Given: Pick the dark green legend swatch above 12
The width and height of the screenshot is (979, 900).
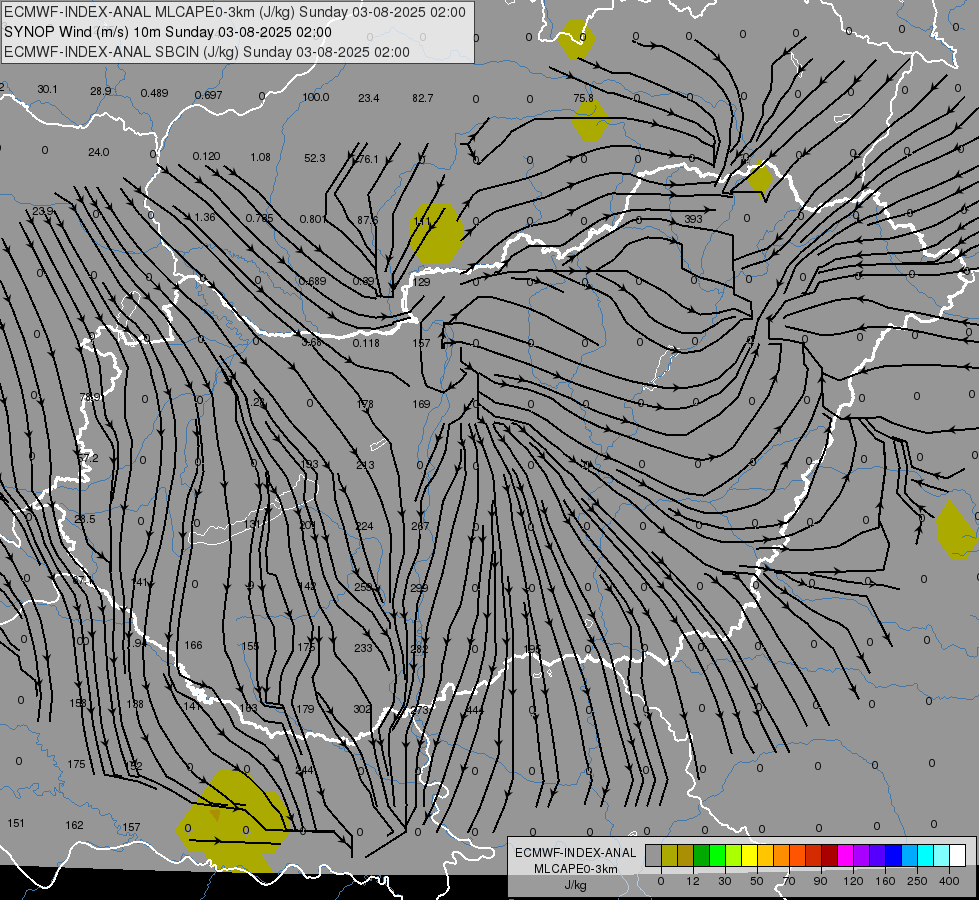Looking at the screenshot, I should click(702, 855).
